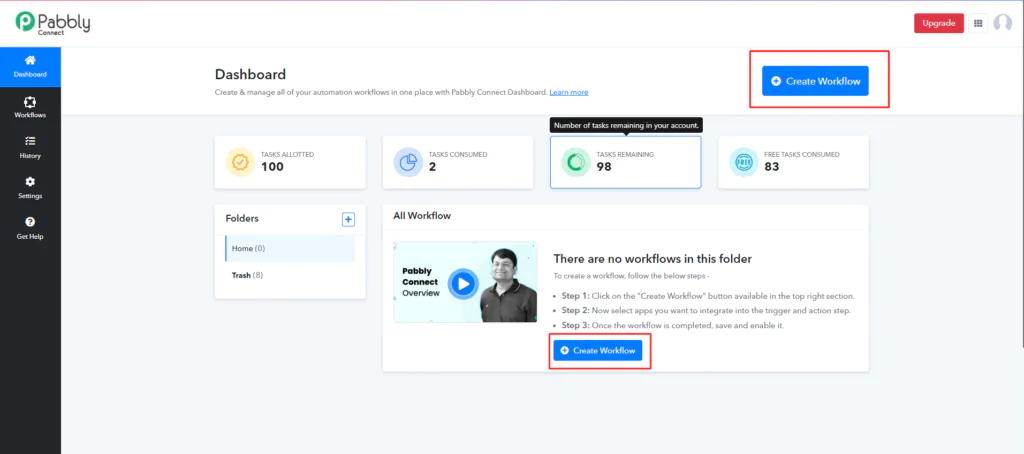Click the All Workflow heading
The image size is (1024, 454).
422,216
